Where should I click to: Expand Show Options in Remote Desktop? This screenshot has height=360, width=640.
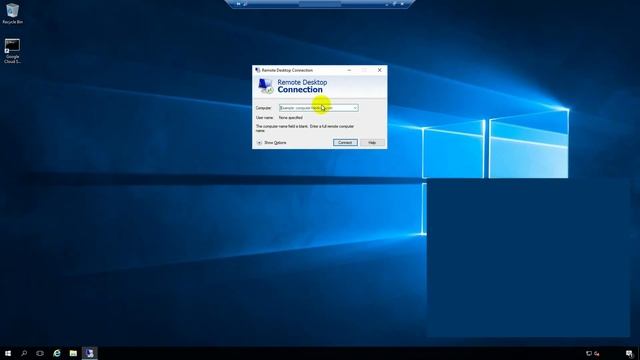click(271, 142)
